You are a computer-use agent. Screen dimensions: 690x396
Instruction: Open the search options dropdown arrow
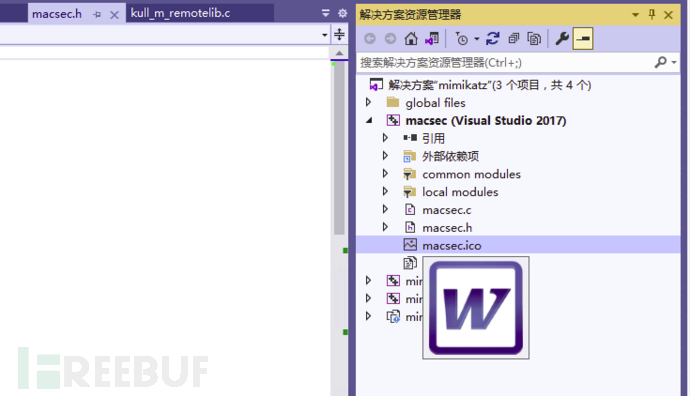pyautogui.click(x=674, y=62)
